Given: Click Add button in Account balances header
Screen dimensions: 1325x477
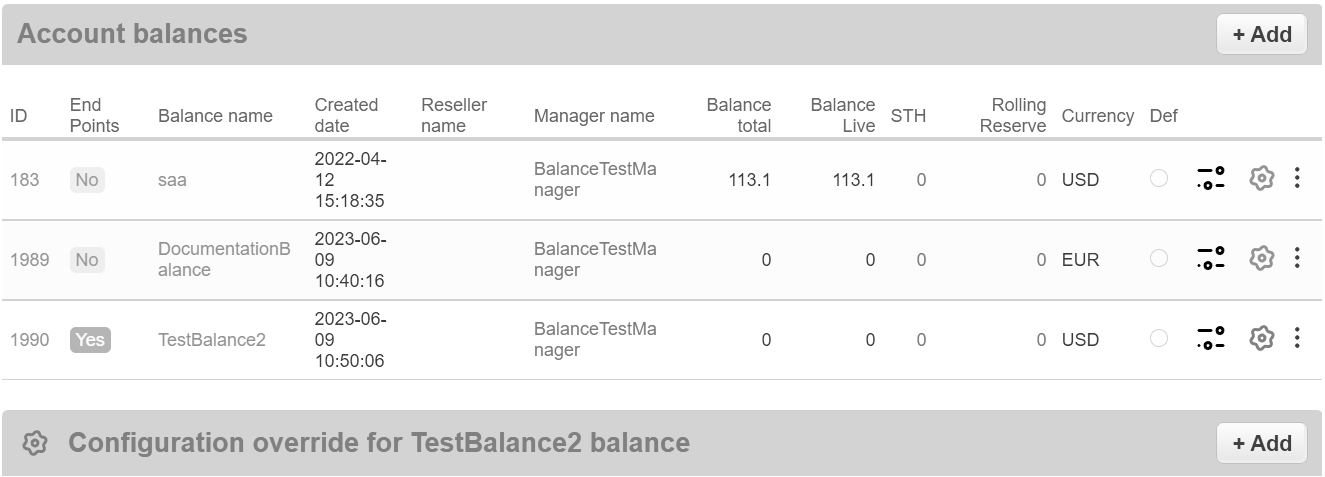Looking at the screenshot, I should click(1261, 34).
